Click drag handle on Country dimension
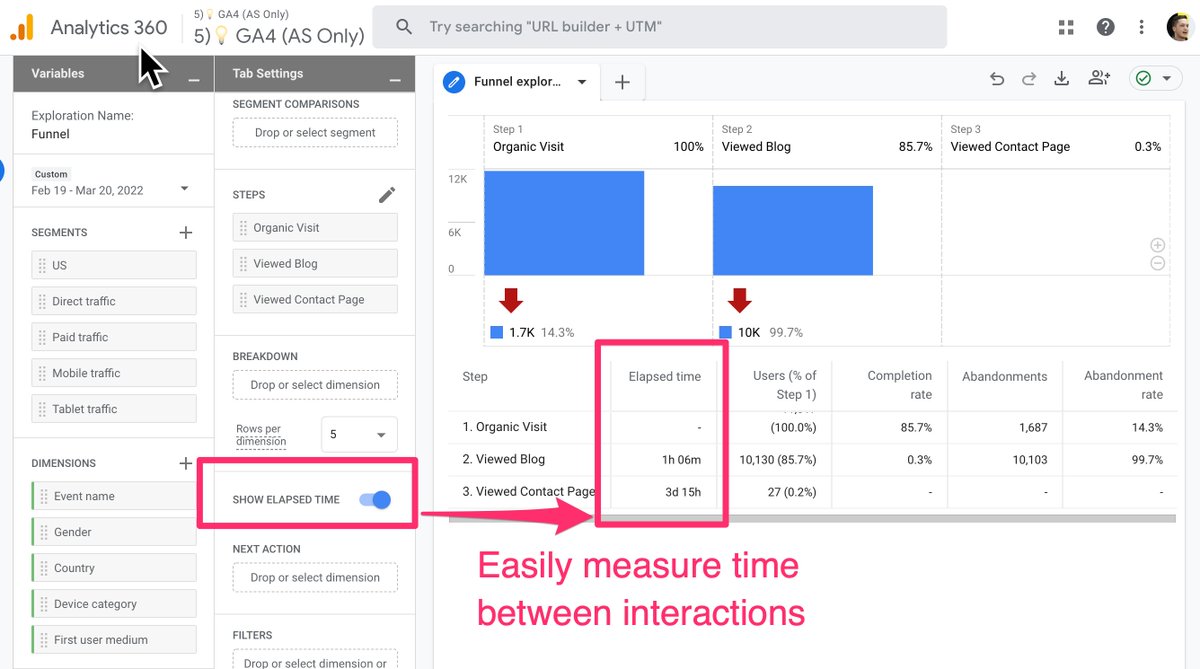 tap(44, 568)
